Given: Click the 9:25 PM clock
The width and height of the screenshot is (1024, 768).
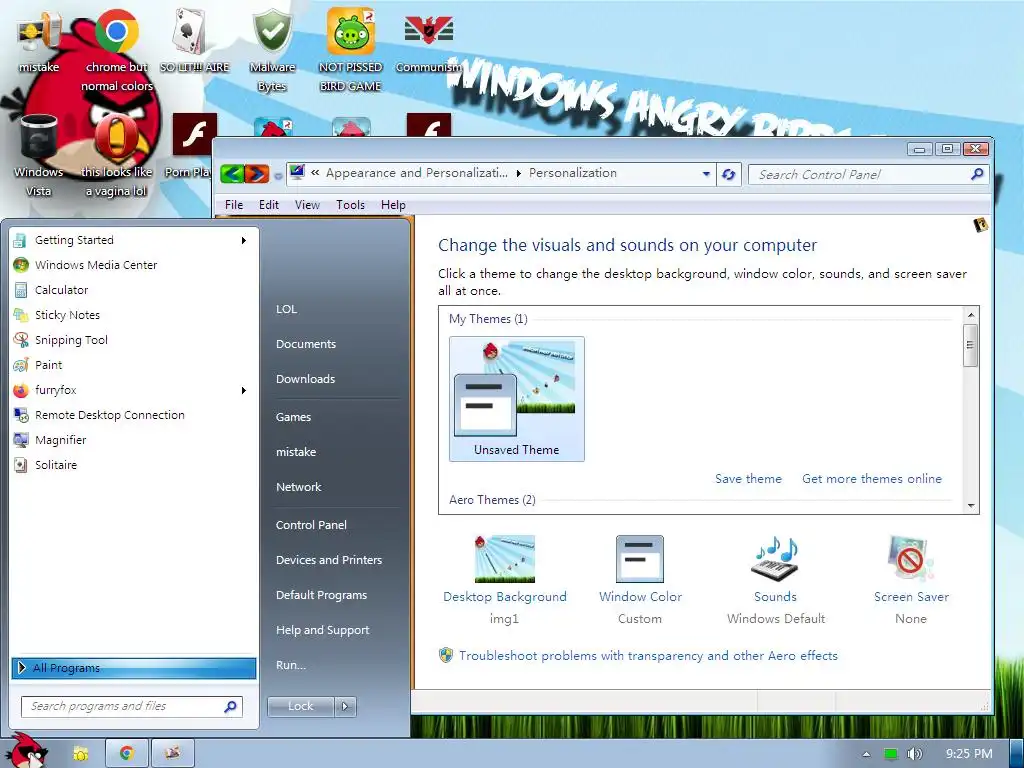Looking at the screenshot, I should [x=969, y=754].
